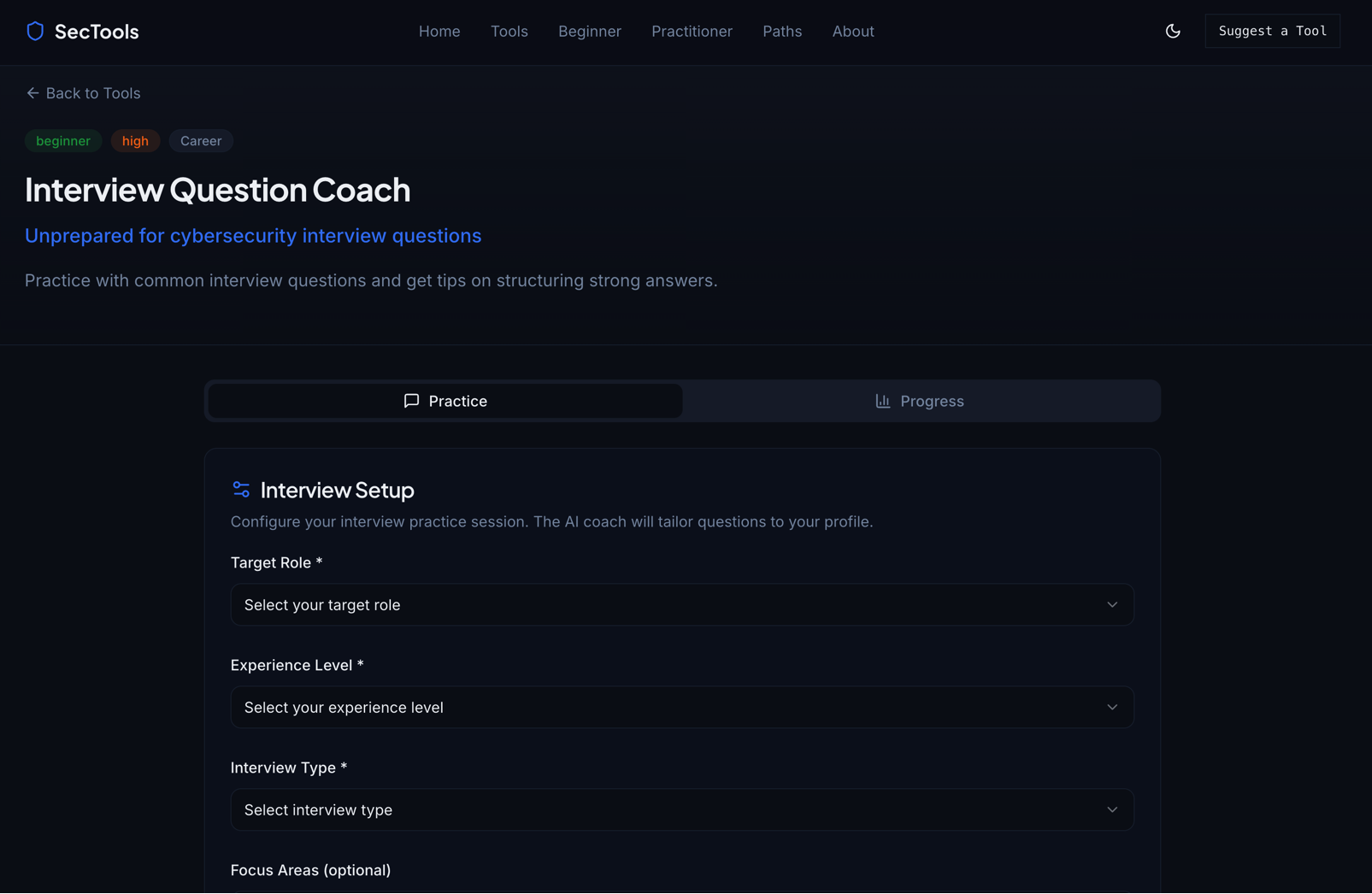Switch to the Progress tab

pyautogui.click(x=920, y=400)
